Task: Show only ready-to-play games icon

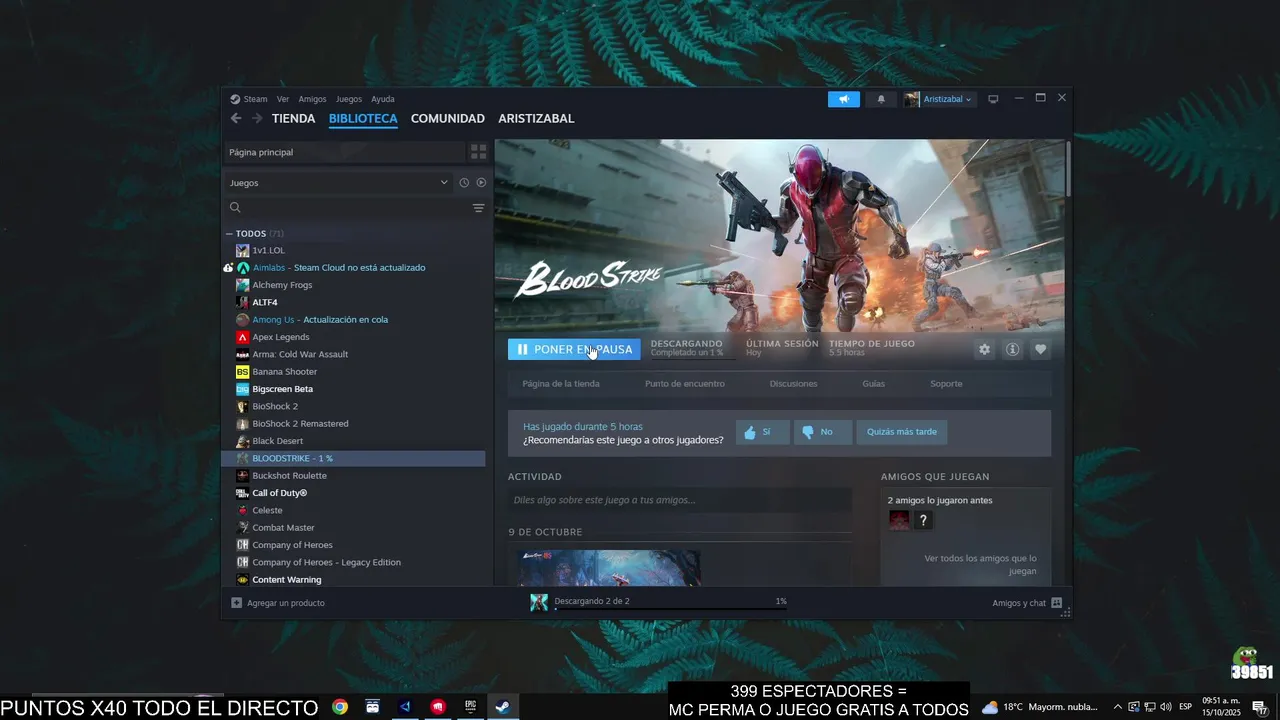Action: [x=481, y=183]
